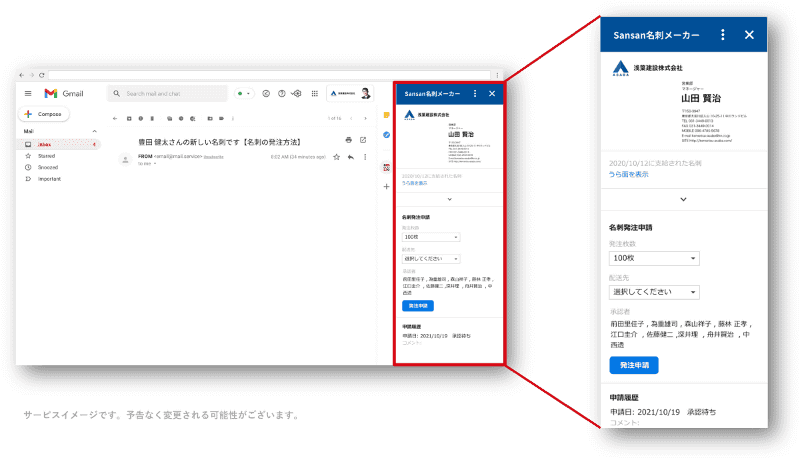Add the email to Tasks
Image resolution: width=800 pixels, height=460 pixels.
click(x=192, y=118)
